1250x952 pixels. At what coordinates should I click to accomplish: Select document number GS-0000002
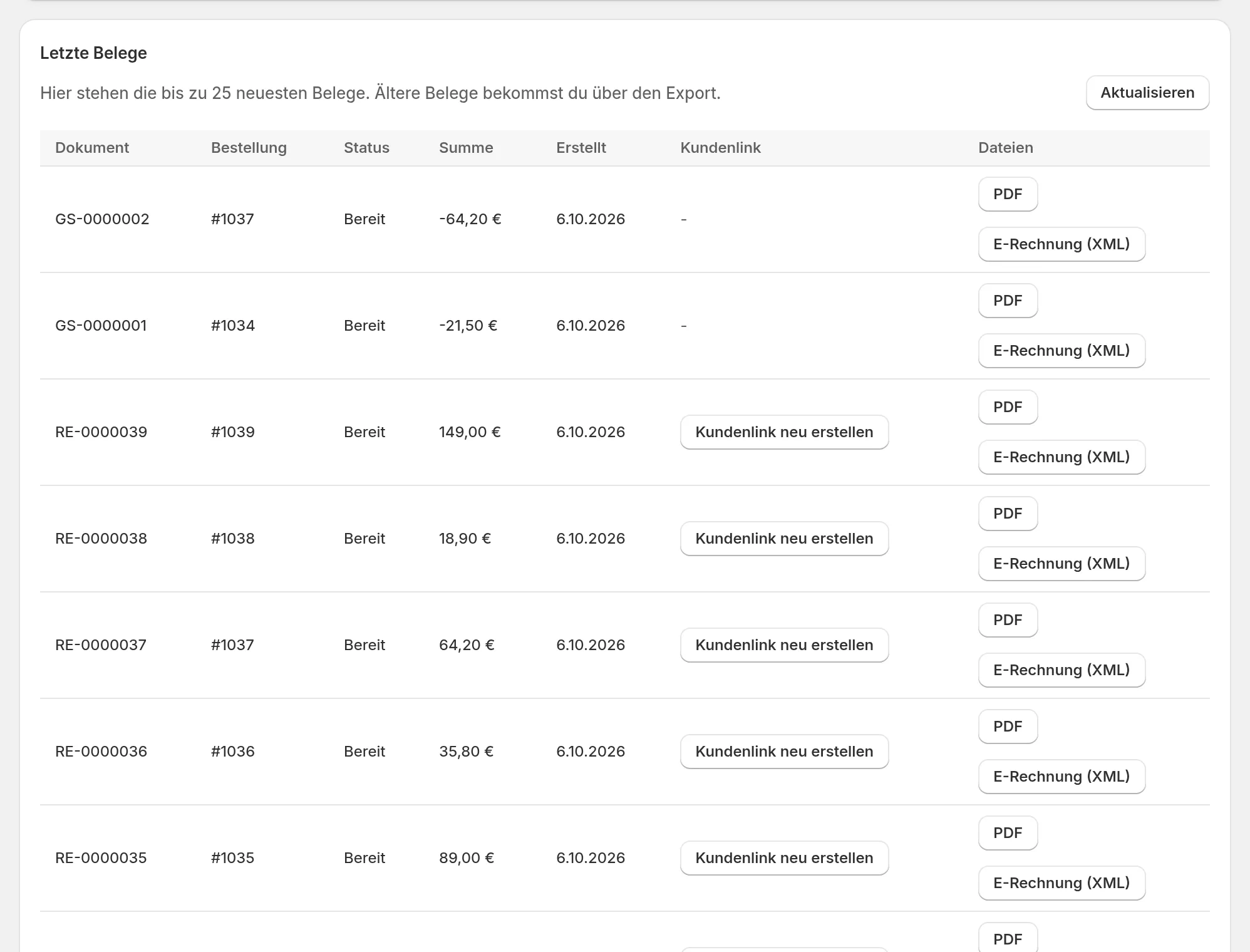click(x=102, y=219)
